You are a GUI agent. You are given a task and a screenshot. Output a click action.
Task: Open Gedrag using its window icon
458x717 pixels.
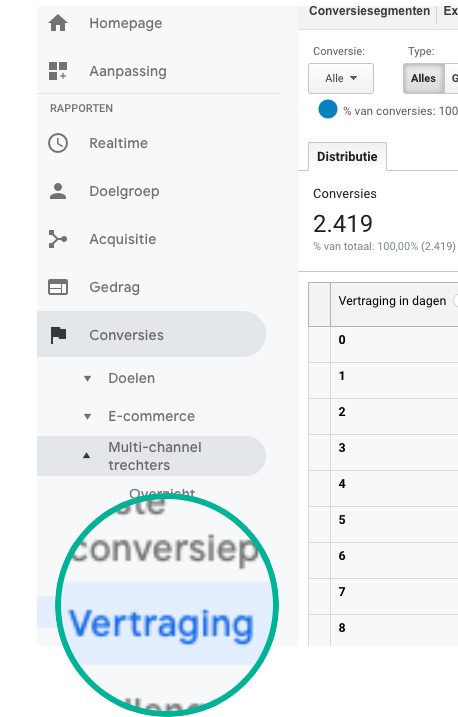(58, 287)
